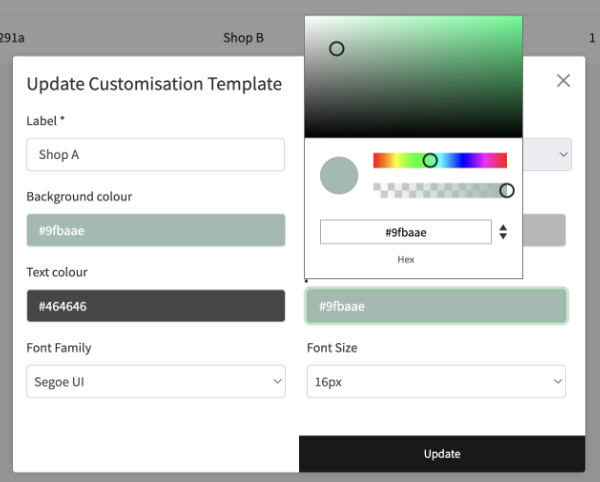Open the partially hidden dropdown right of picker
Screen dimensions: 600x482
pyautogui.click(x=558, y=154)
